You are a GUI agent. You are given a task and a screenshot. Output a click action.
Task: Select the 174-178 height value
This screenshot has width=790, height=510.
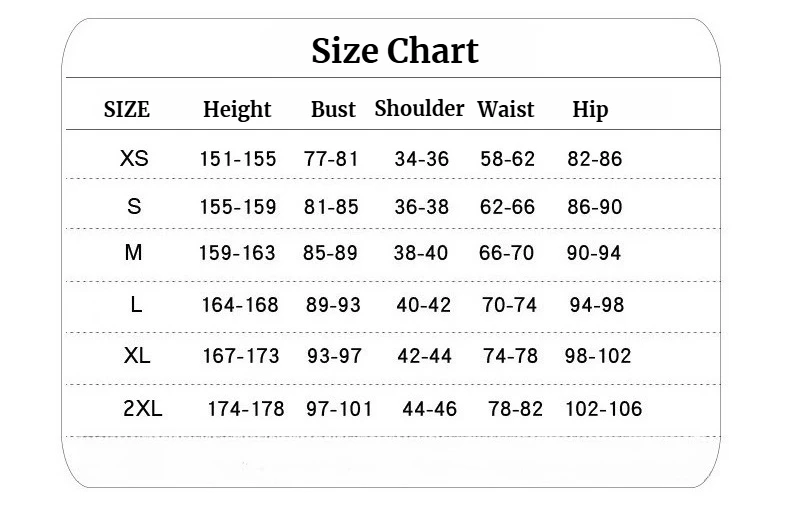246,409
